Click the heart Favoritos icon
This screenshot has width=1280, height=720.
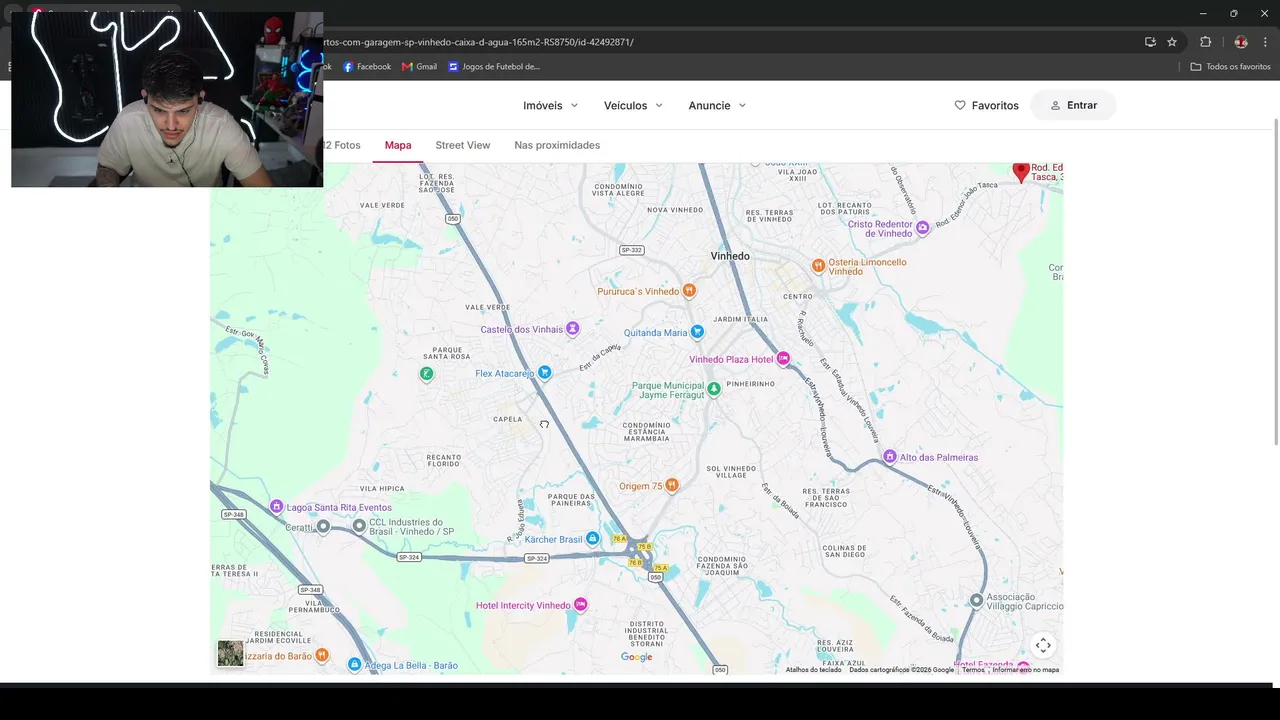tap(960, 105)
